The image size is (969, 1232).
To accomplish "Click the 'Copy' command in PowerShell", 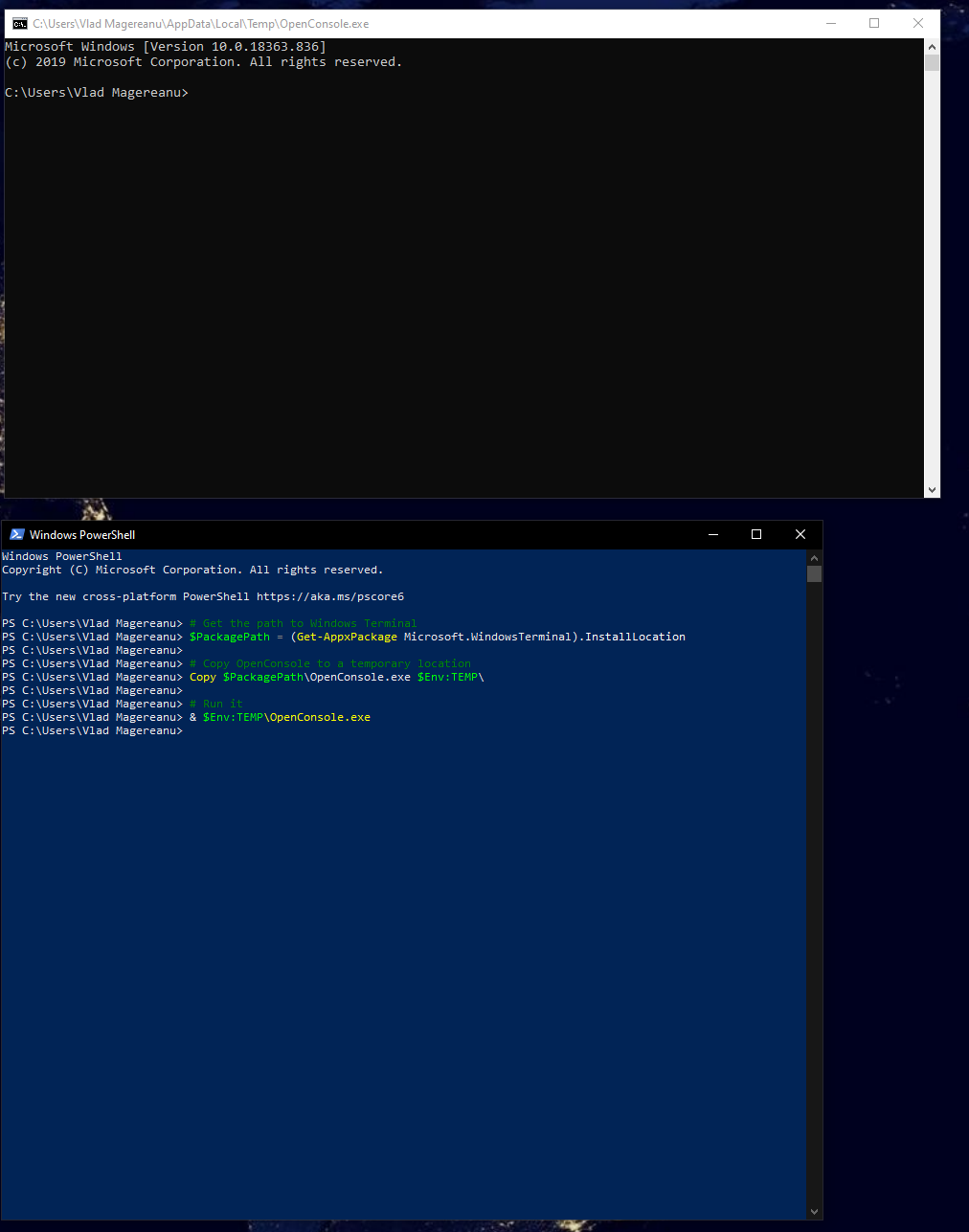I will [x=203, y=677].
